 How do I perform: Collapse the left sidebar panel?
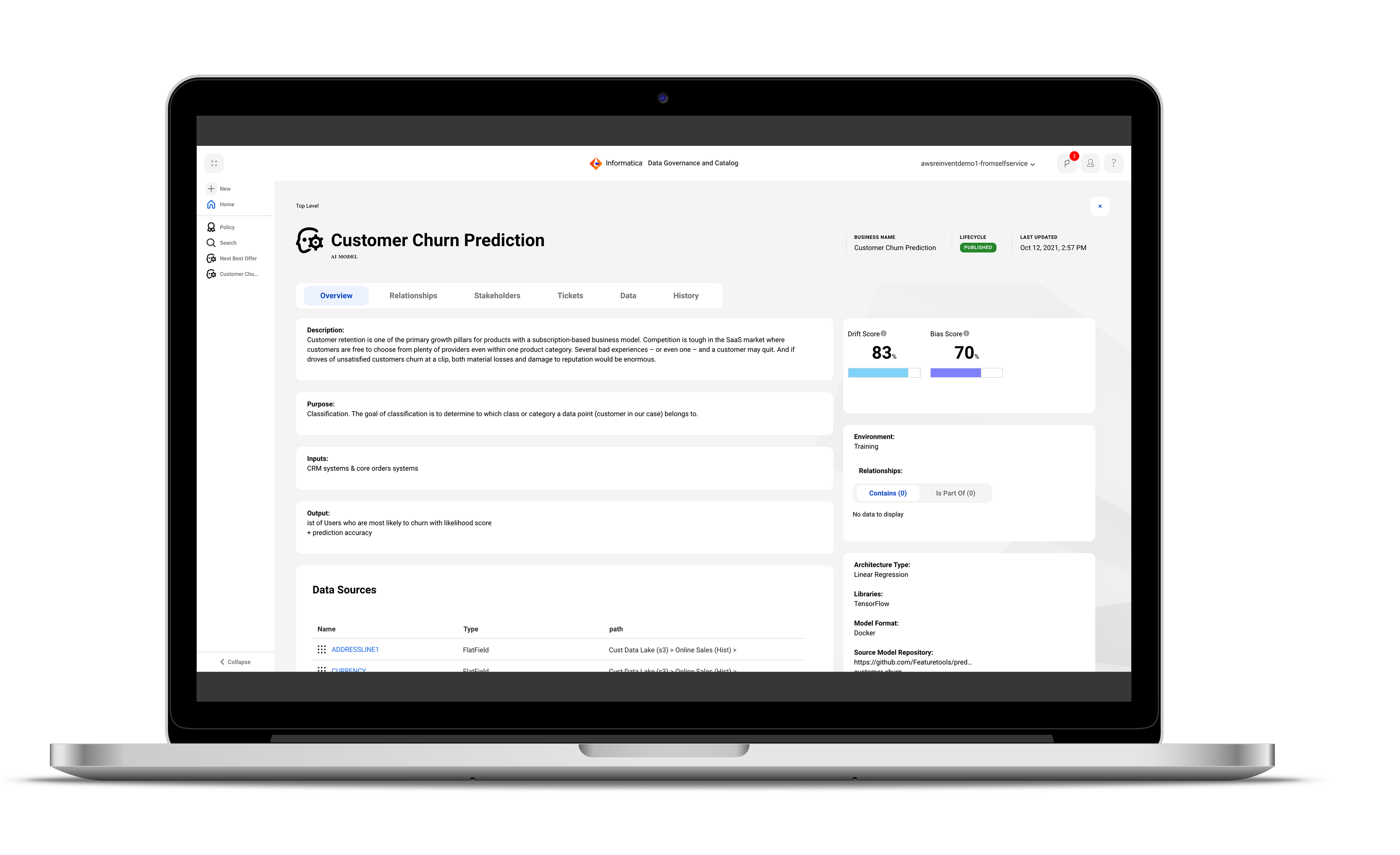[x=234, y=661]
